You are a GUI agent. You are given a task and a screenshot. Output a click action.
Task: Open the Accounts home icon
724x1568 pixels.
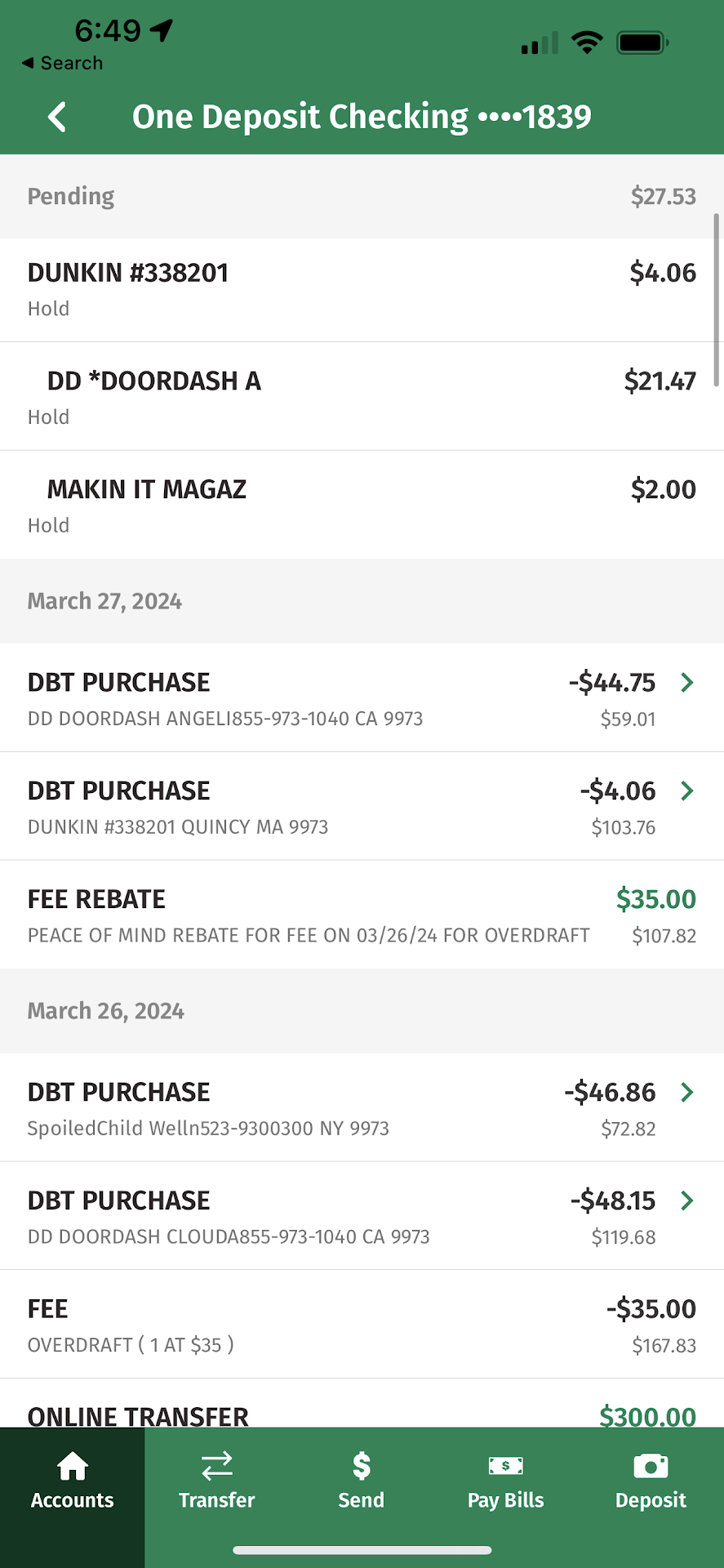click(x=73, y=1467)
